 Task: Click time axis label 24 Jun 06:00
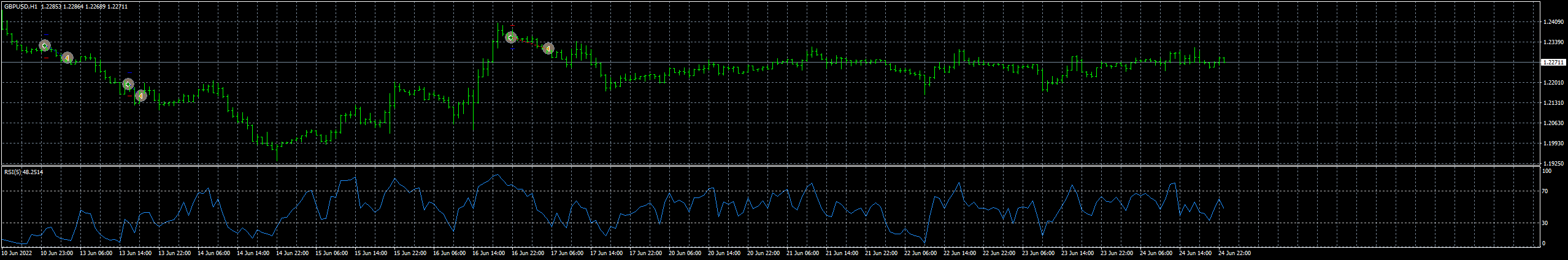click(1156, 253)
